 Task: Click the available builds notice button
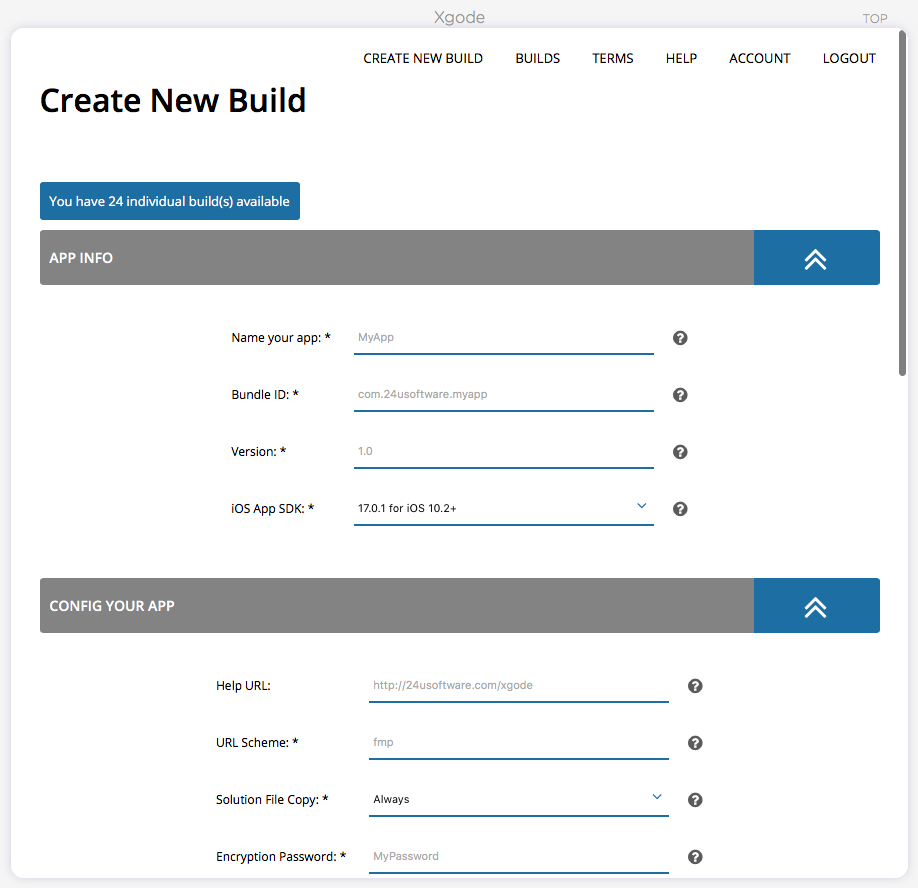pyautogui.click(x=170, y=201)
